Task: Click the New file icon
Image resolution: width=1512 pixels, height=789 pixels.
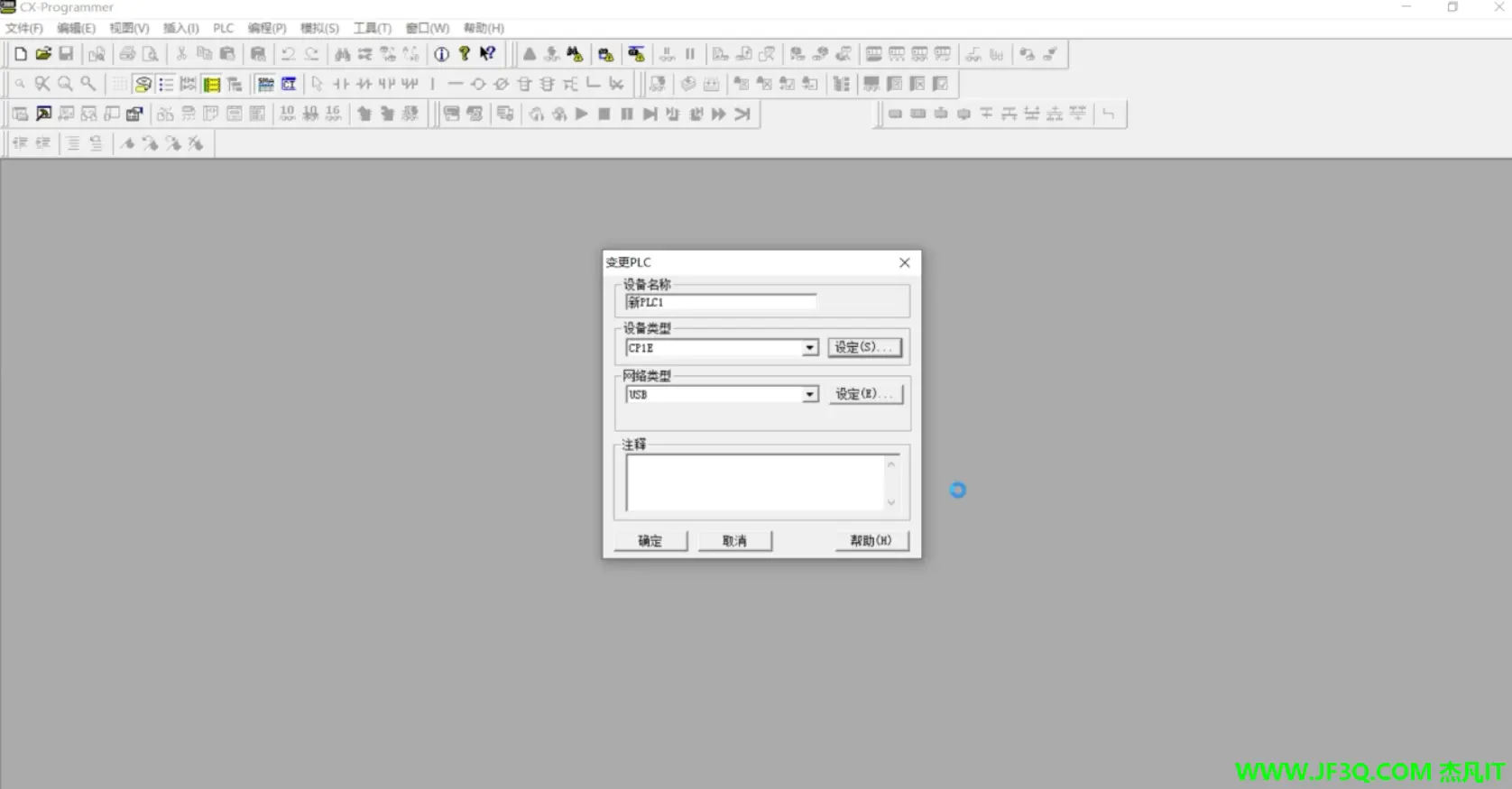Action: 20,54
